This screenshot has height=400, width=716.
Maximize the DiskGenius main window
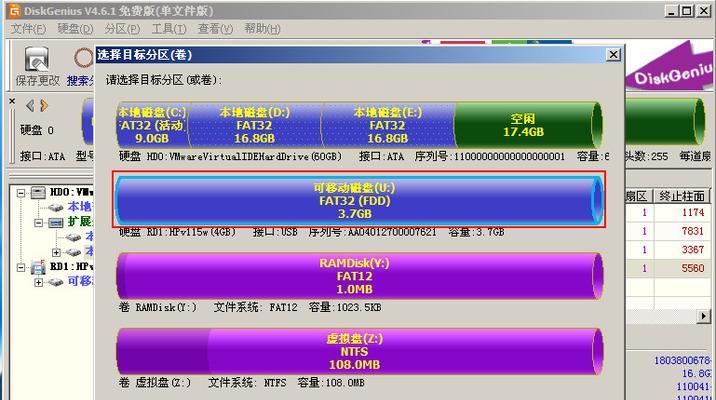tap(687, 11)
